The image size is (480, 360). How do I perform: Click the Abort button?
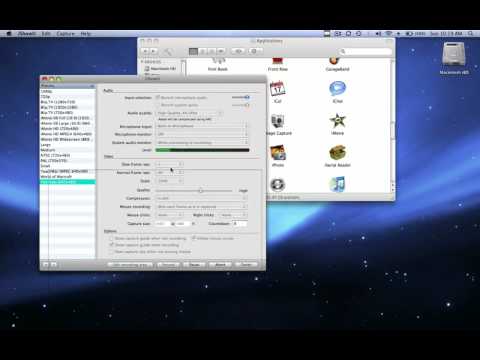[x=220, y=265]
